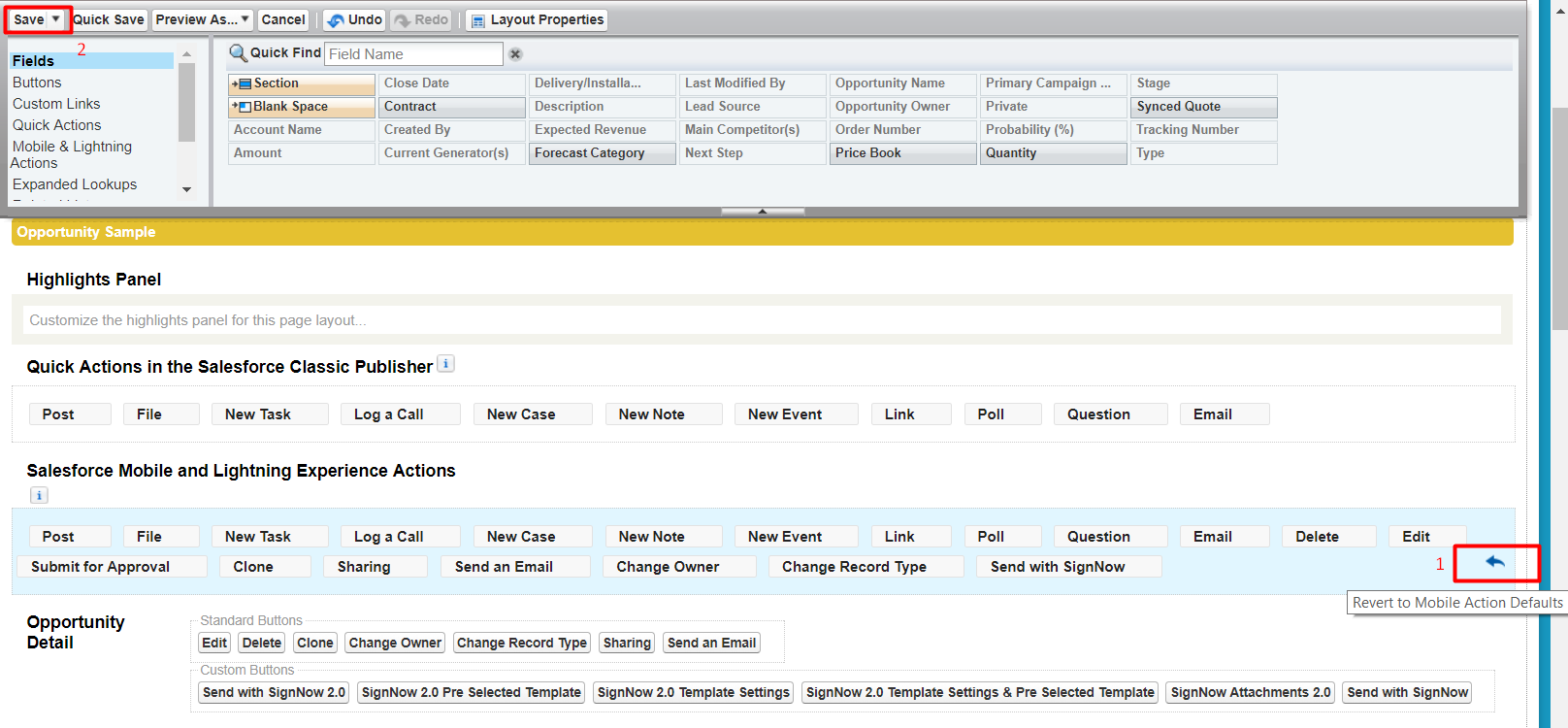The height and width of the screenshot is (728, 1568).
Task: Select Log a Call in Classic Publisher
Action: tap(400, 414)
